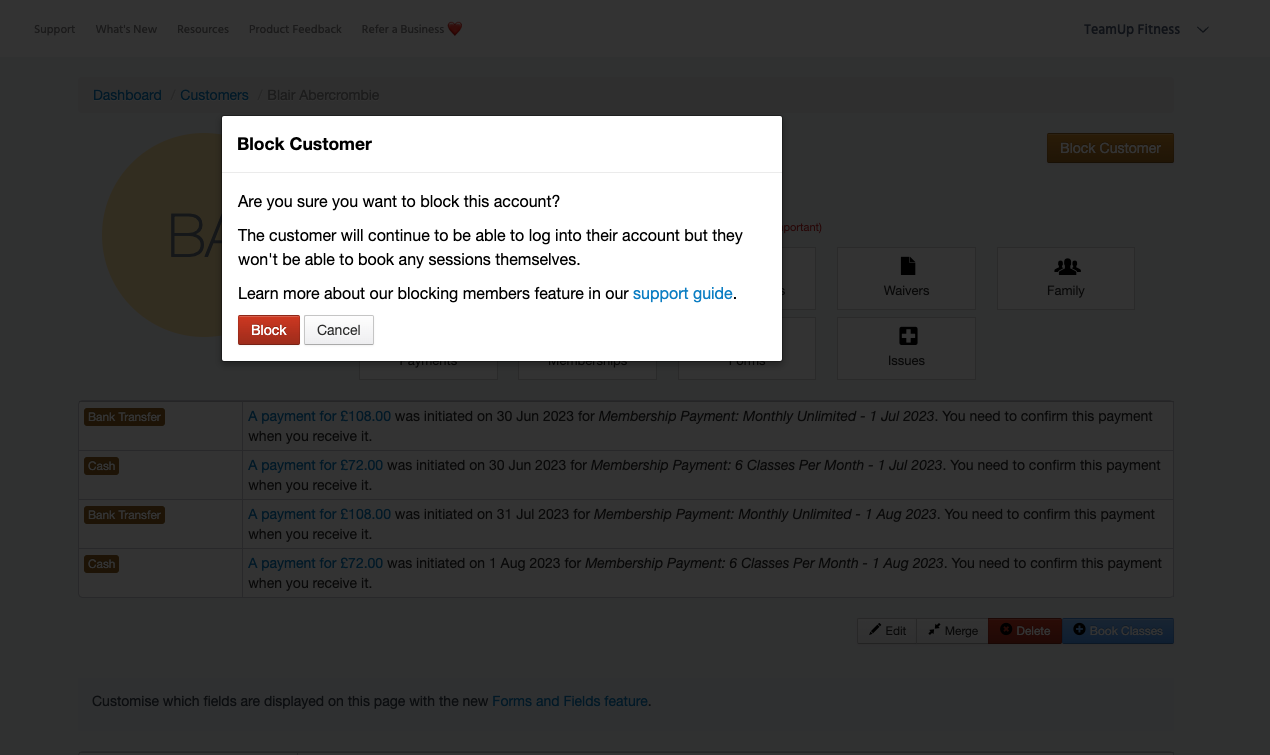Go to Dashboard breadcrumb
Image resolution: width=1270 pixels, height=755 pixels.
pyautogui.click(x=127, y=95)
